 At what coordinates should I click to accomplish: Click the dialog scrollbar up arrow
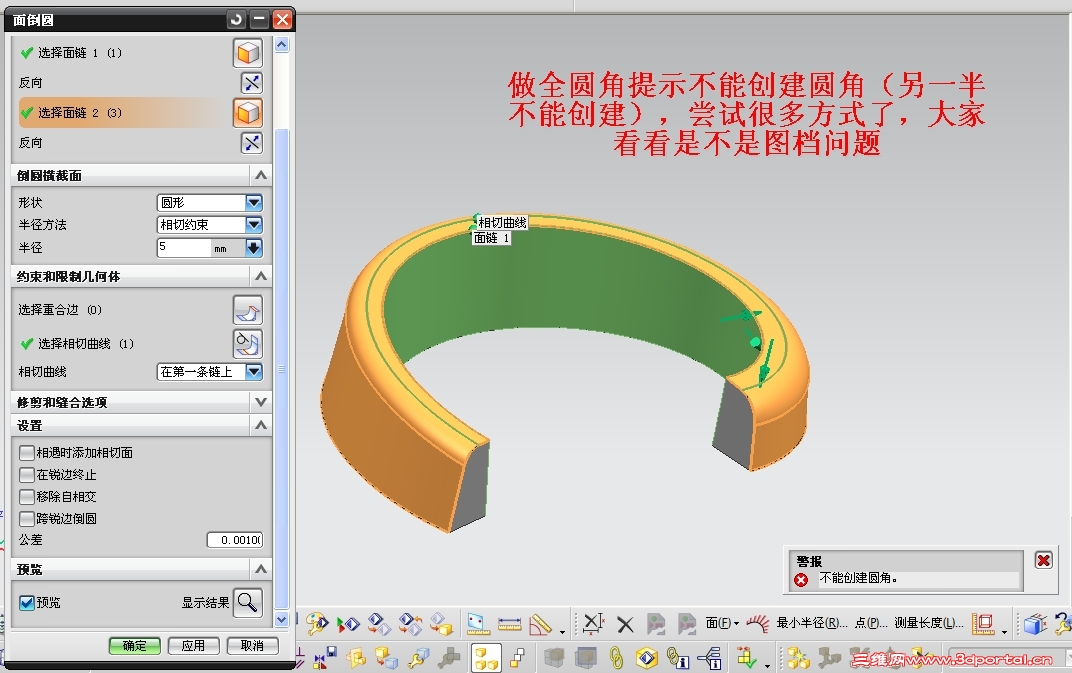point(282,45)
